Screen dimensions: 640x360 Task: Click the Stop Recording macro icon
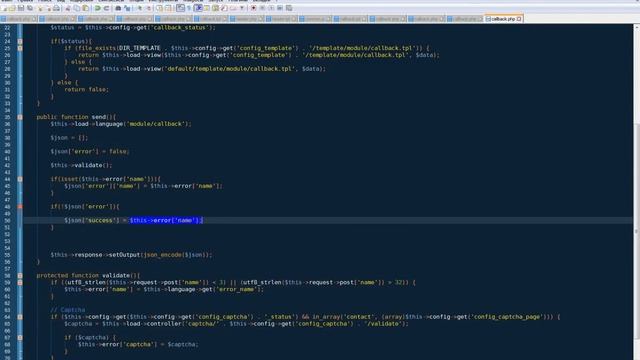tap(262, 8)
